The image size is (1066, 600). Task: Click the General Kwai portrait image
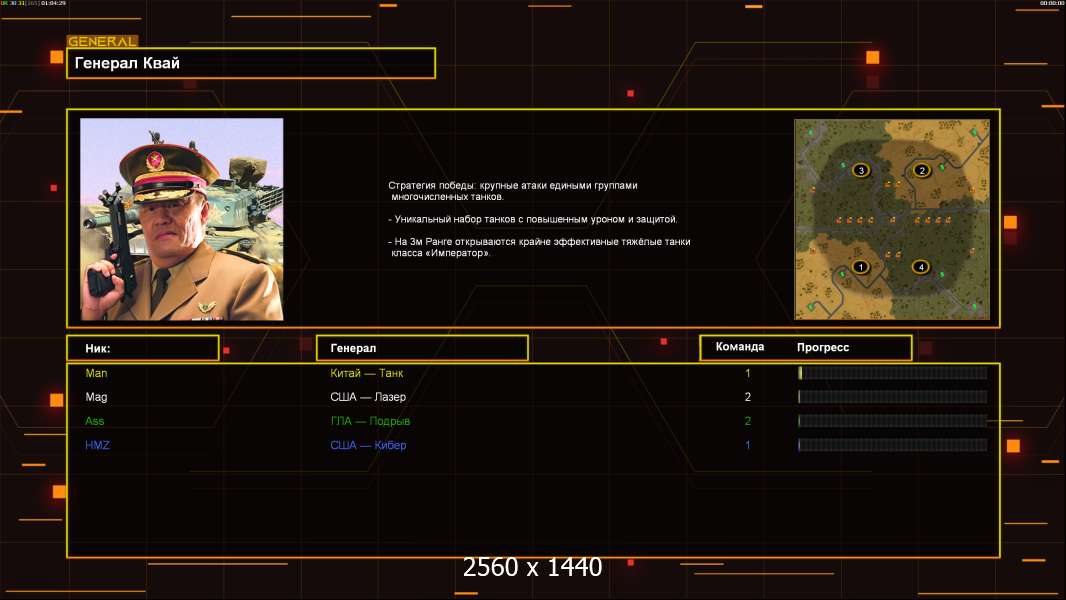pyautogui.click(x=182, y=219)
